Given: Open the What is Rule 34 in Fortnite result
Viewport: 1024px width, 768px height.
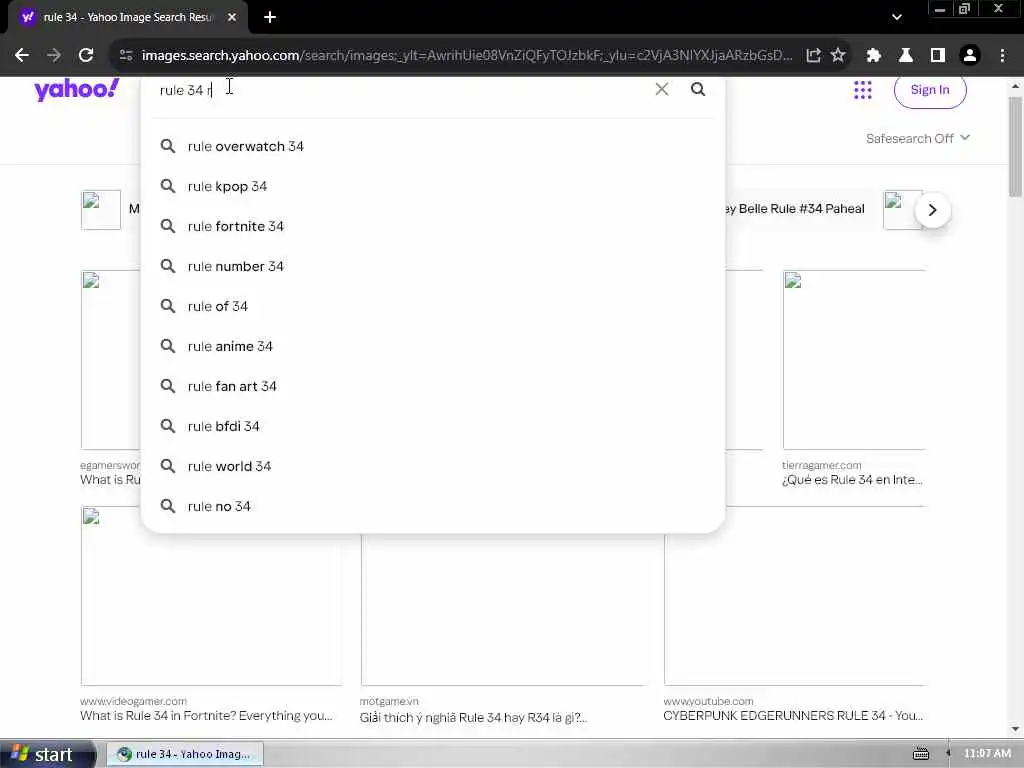Looking at the screenshot, I should point(206,716).
